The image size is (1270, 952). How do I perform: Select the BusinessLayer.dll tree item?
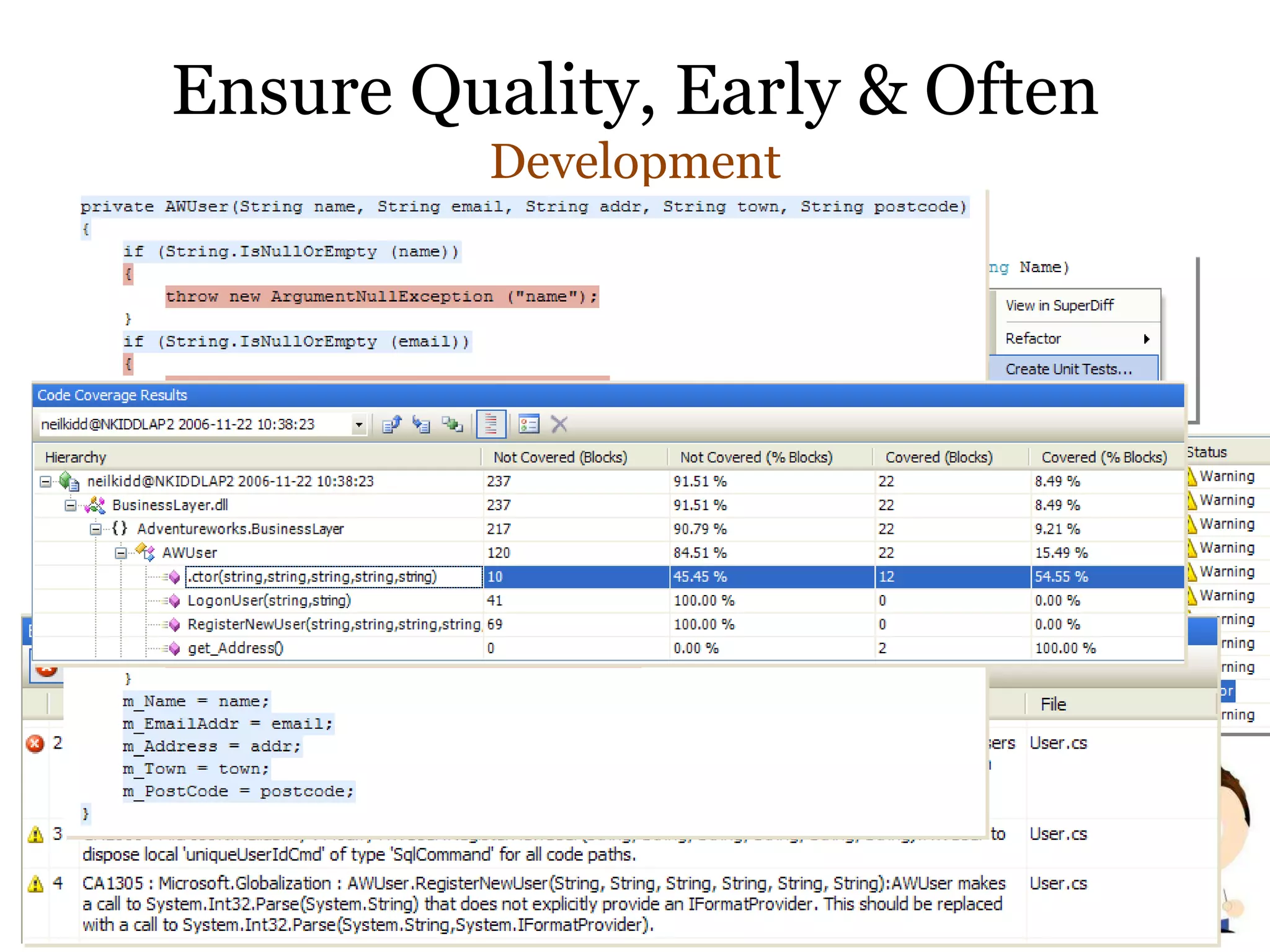point(170,505)
